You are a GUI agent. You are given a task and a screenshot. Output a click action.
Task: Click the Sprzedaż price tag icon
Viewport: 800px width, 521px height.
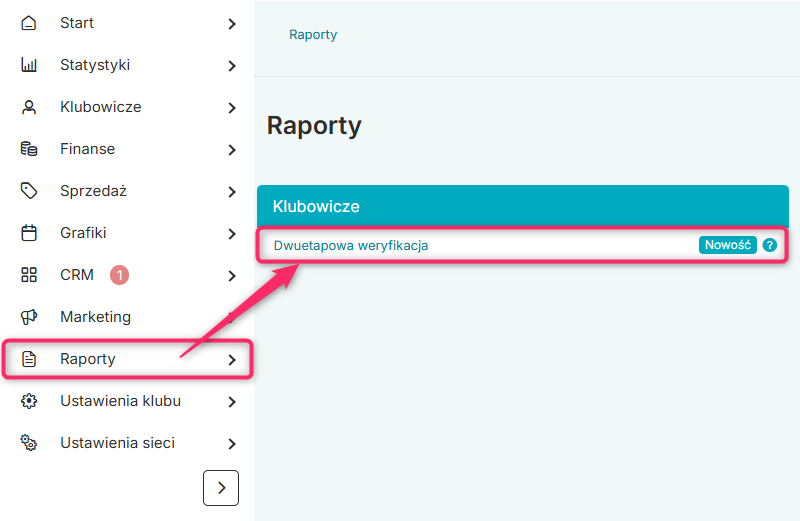click(29, 191)
